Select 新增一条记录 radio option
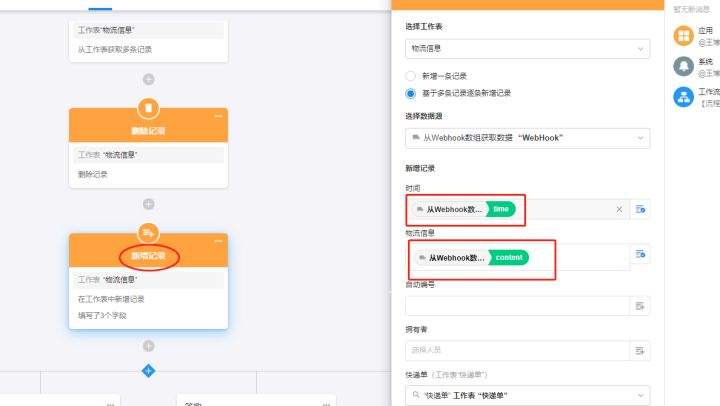 [411, 76]
